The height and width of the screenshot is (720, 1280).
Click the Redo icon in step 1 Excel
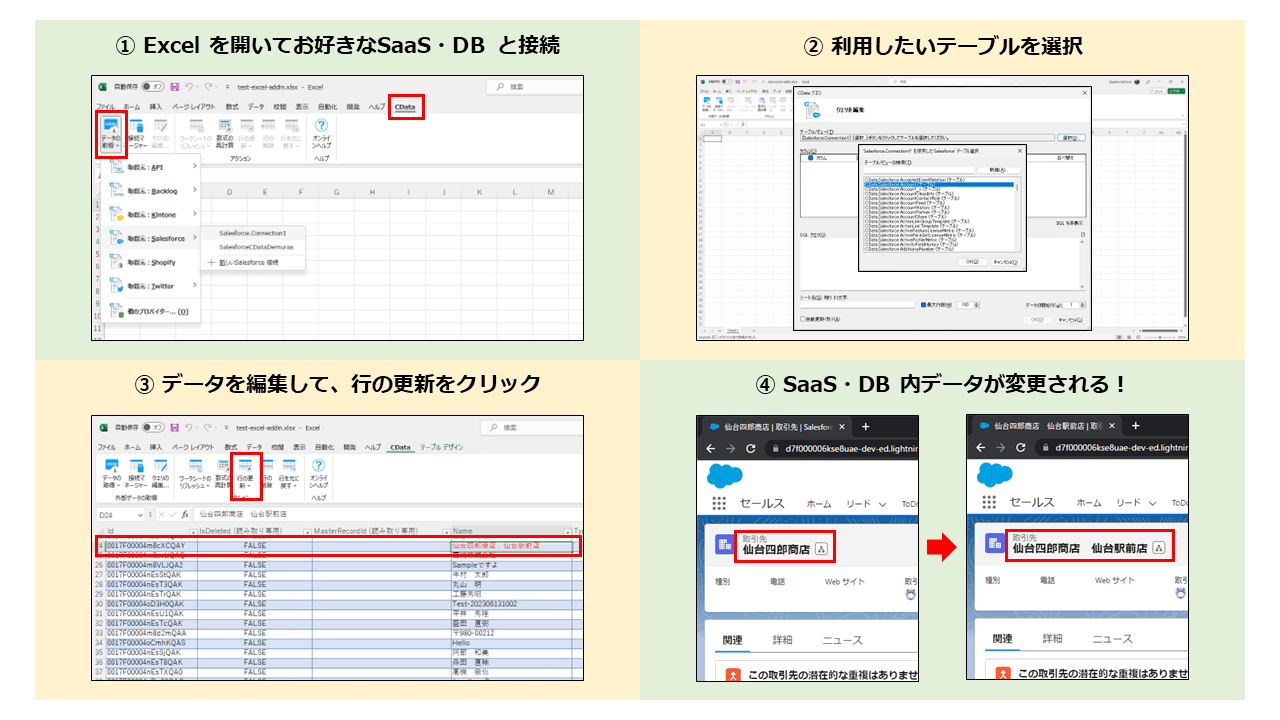tap(207, 87)
